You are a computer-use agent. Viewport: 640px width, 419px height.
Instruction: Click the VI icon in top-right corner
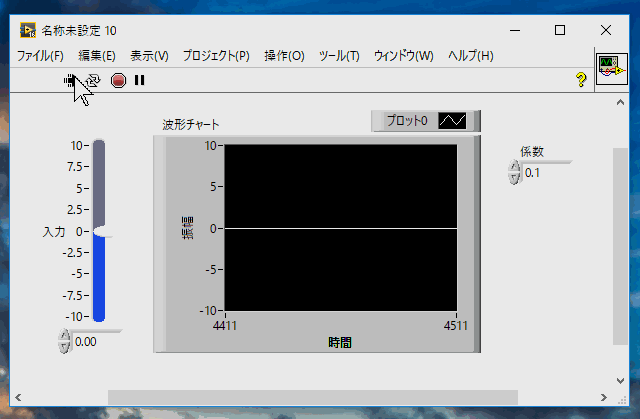click(x=611, y=69)
